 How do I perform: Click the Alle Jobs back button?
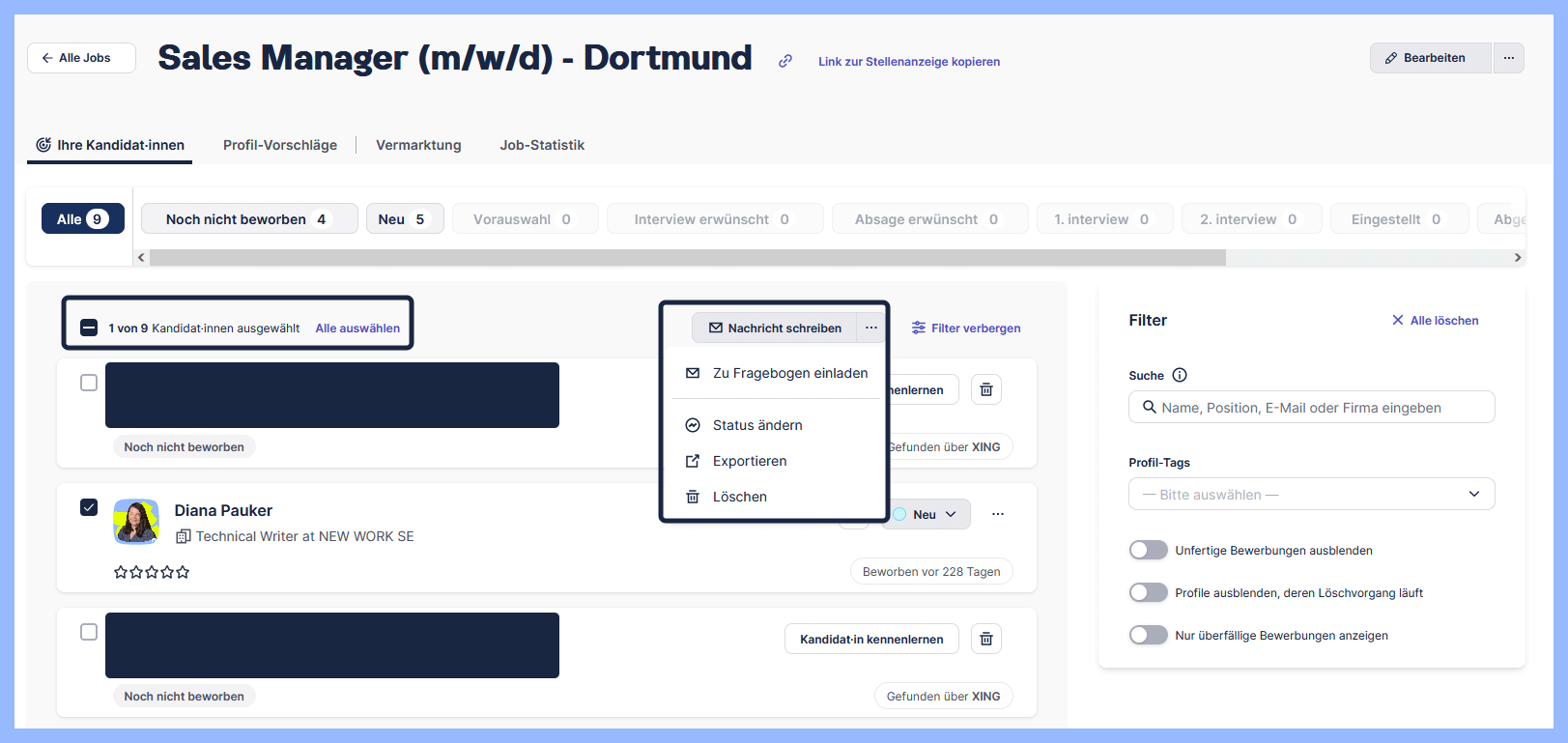coord(81,58)
